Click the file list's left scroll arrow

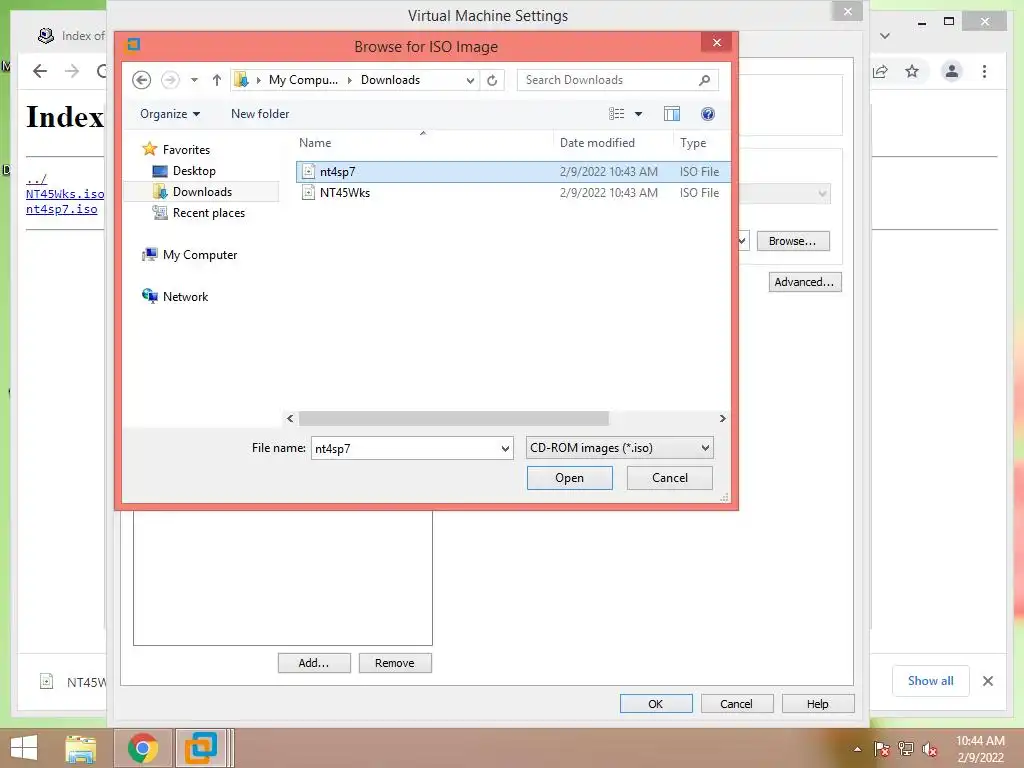click(290, 418)
